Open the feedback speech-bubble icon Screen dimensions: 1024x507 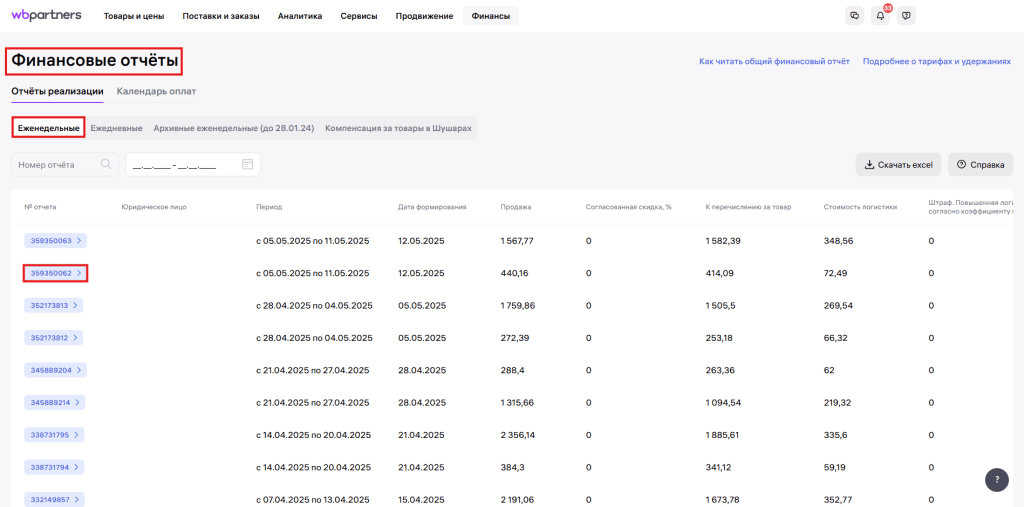906,16
